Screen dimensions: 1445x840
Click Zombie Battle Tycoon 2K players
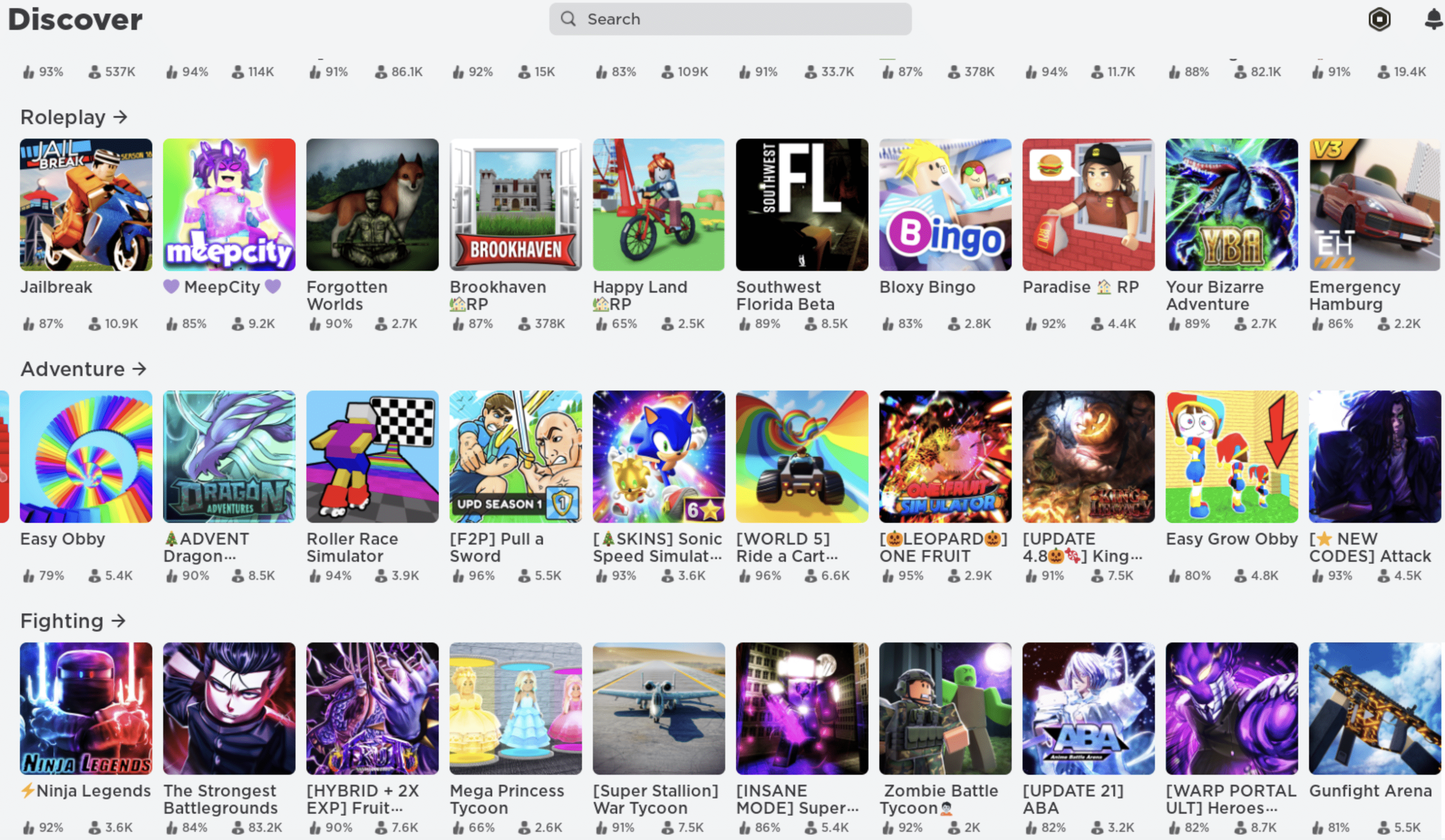[965, 827]
